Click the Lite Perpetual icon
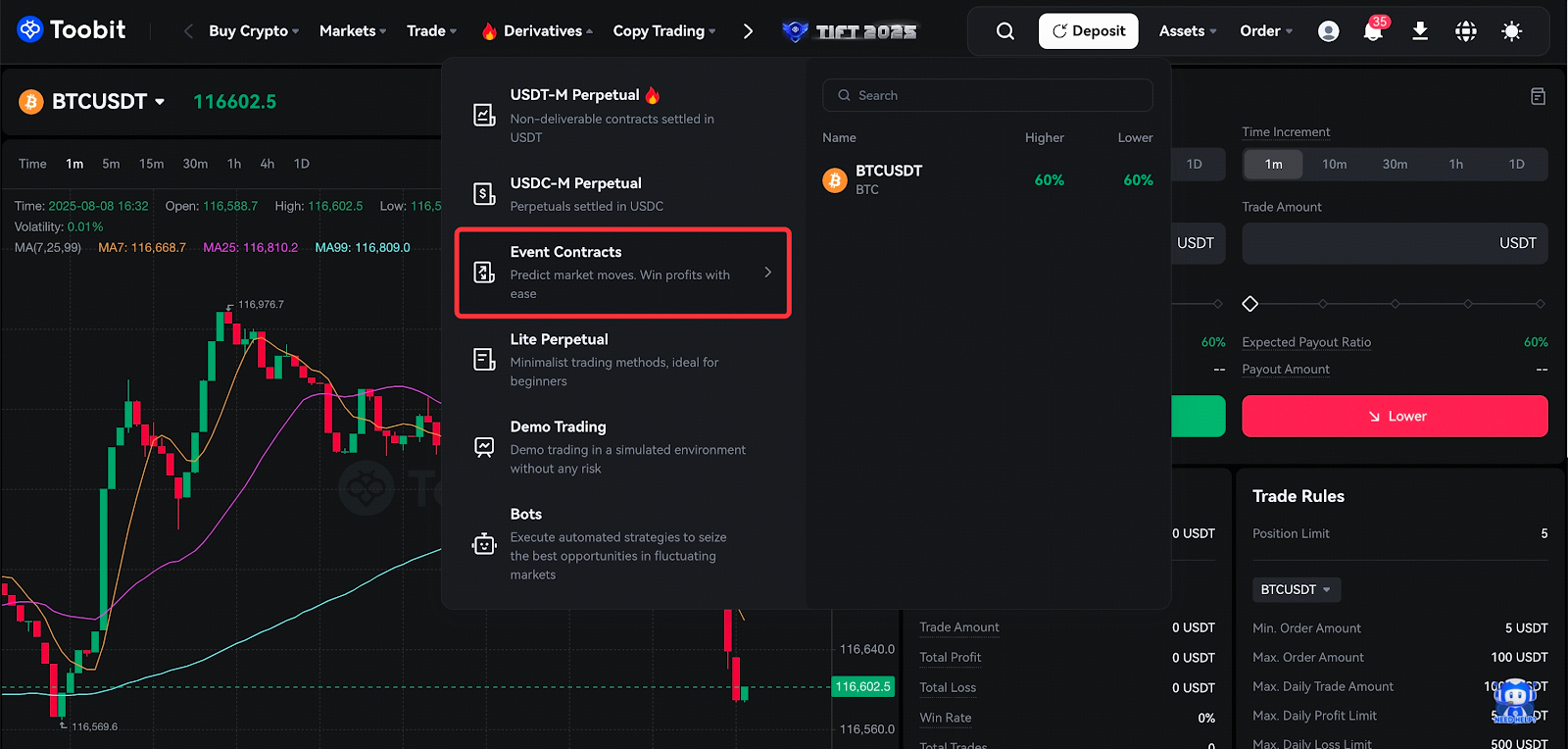1568x749 pixels. (484, 359)
